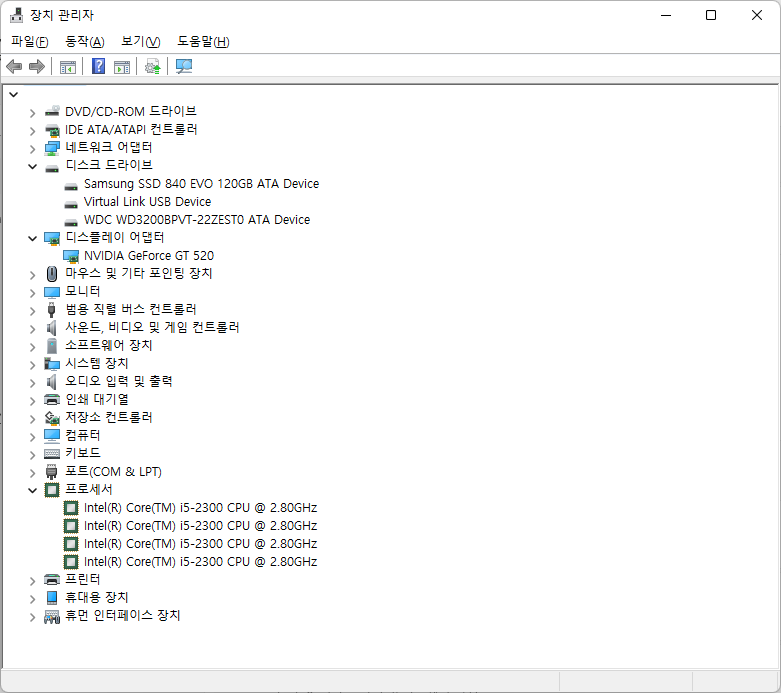The height and width of the screenshot is (693, 781).
Task: Click scan for hardware changes monitor icon
Action: (x=184, y=66)
